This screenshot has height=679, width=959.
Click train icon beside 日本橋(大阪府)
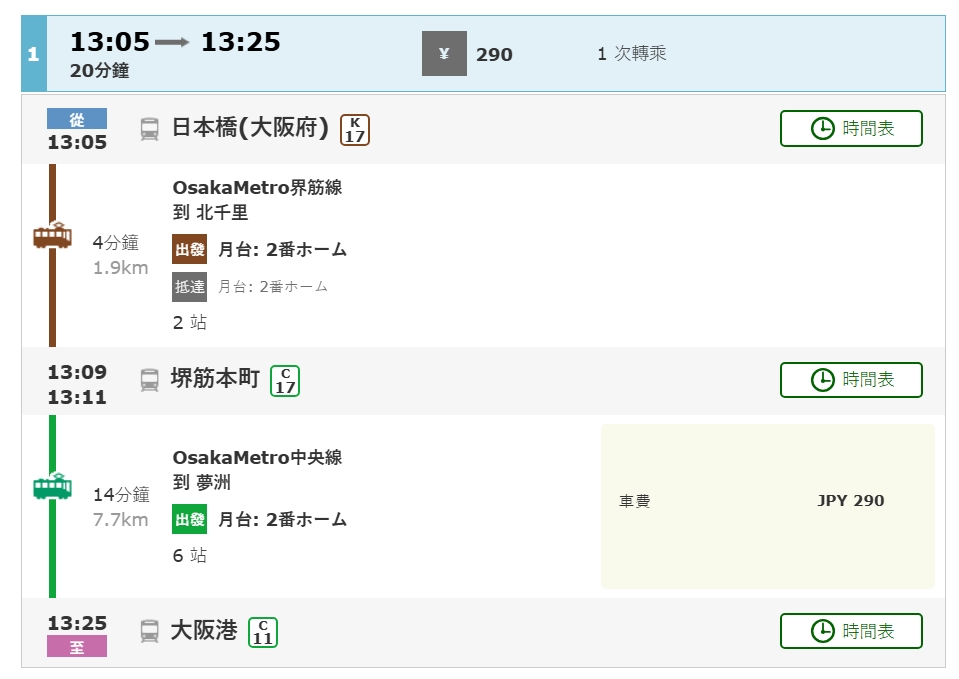[149, 128]
